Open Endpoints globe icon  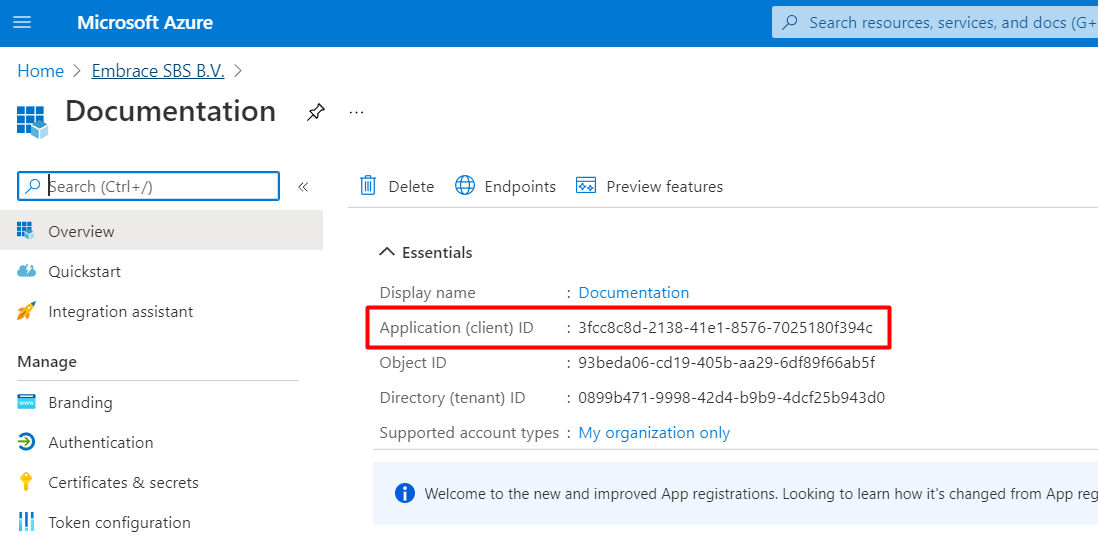pos(465,186)
